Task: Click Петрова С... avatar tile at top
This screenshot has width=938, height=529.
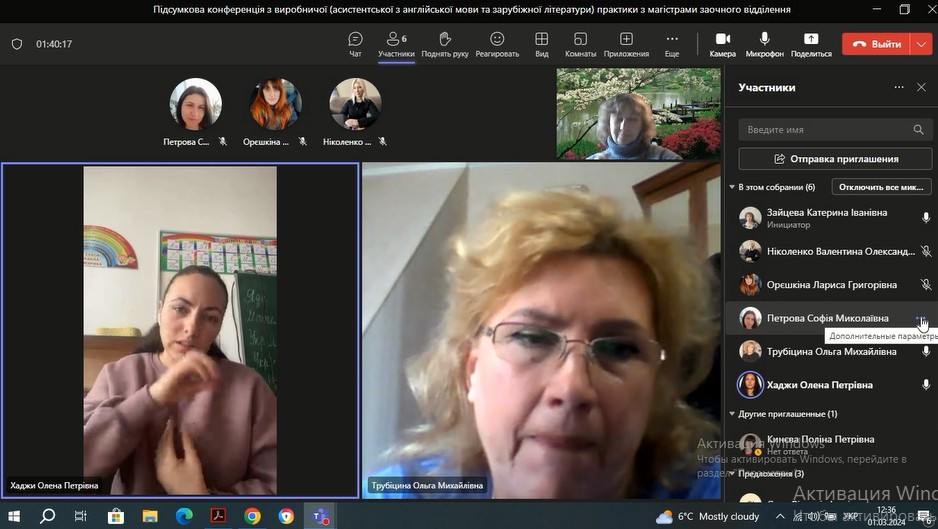Action: tap(195, 104)
